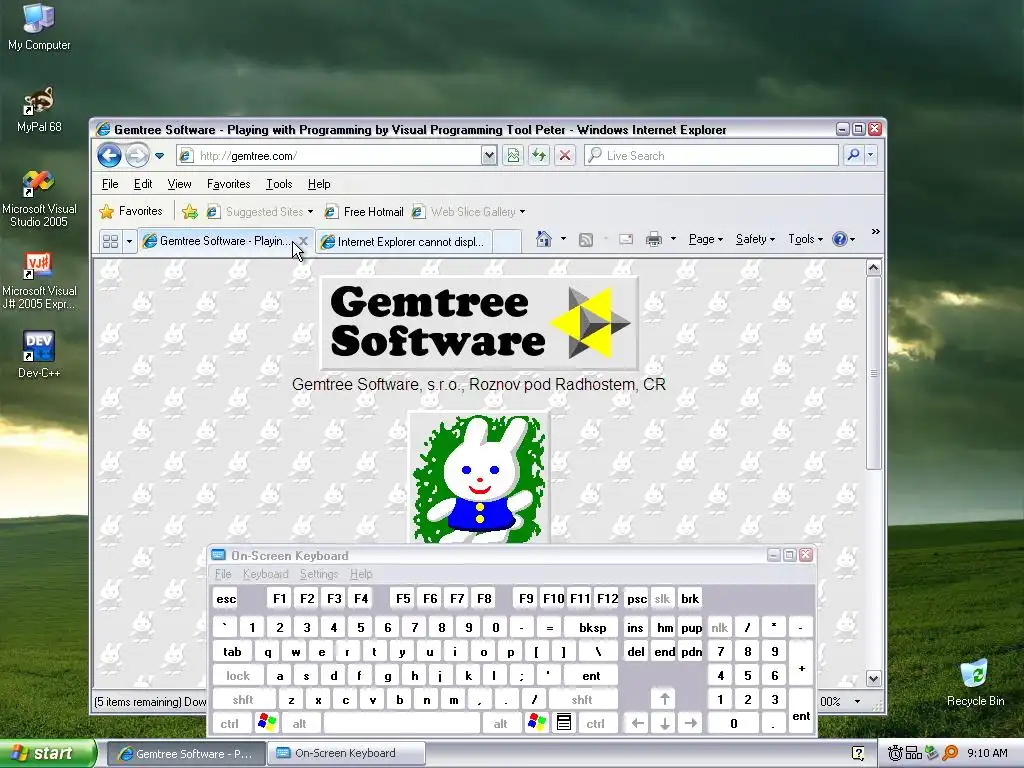Open the Web Slice Gallery dropdown
This screenshot has width=1024, height=768.
point(522,212)
